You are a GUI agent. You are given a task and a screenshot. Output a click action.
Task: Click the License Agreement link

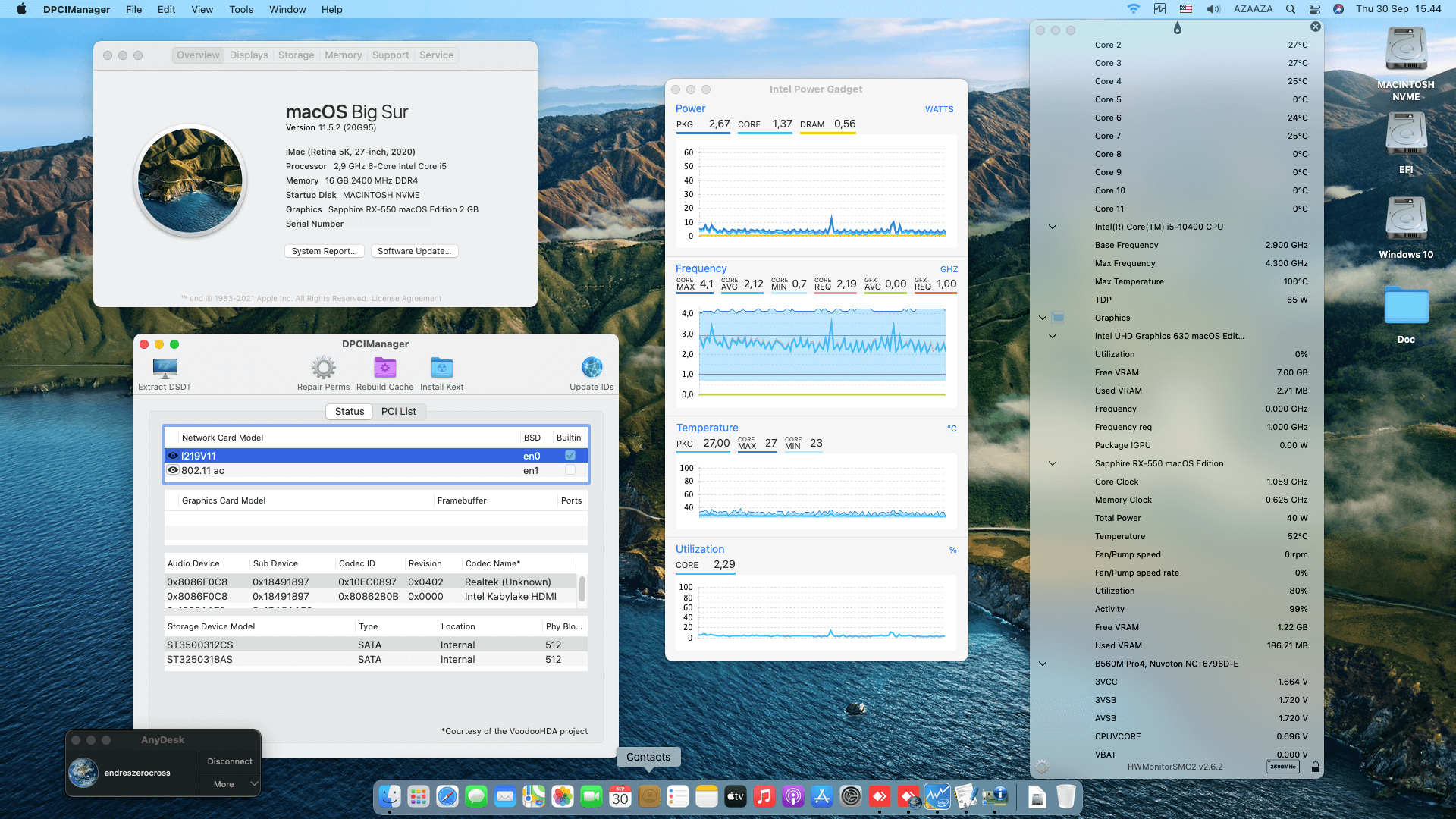[x=406, y=298]
